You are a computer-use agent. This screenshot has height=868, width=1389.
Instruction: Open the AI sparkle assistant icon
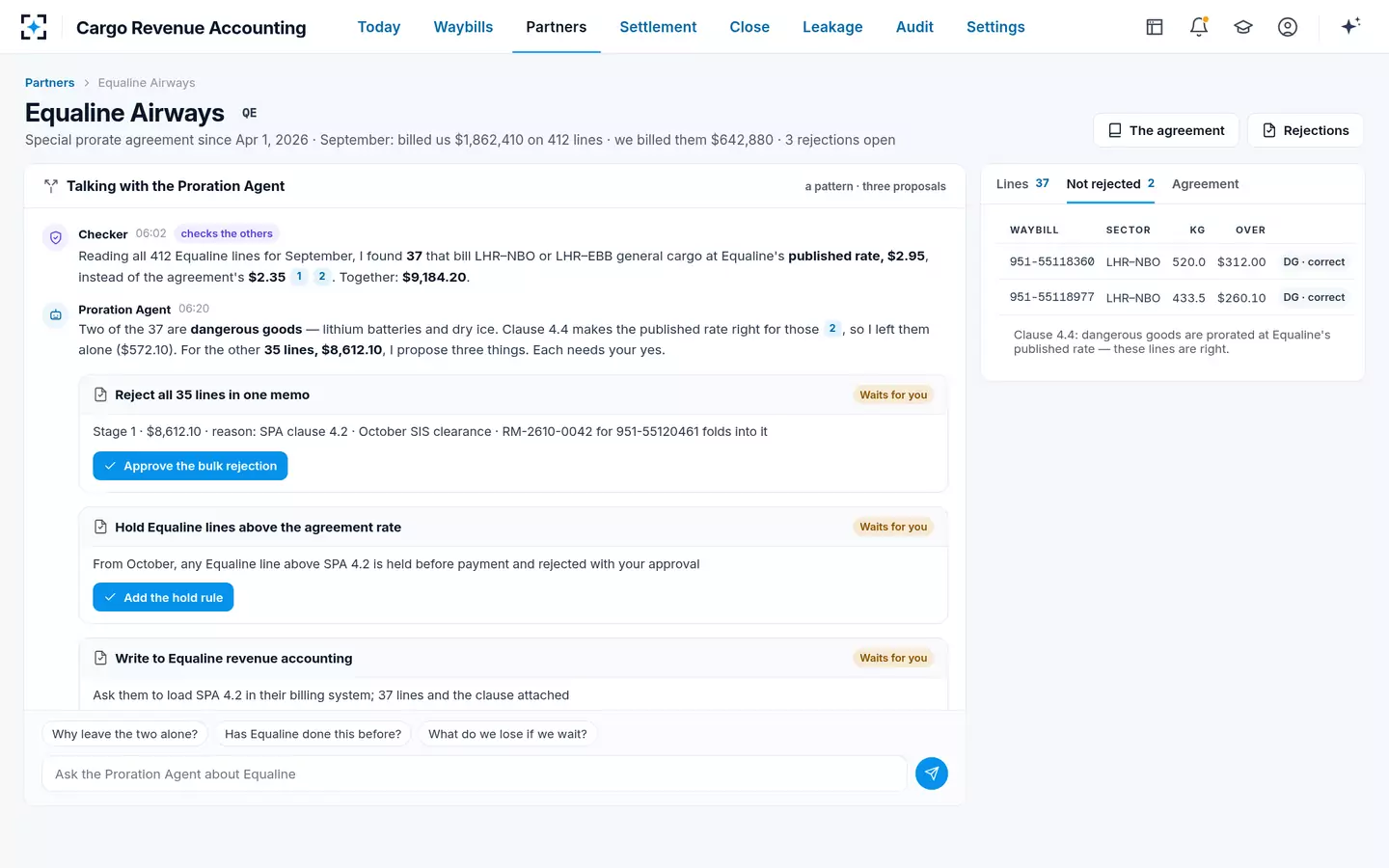click(1350, 26)
